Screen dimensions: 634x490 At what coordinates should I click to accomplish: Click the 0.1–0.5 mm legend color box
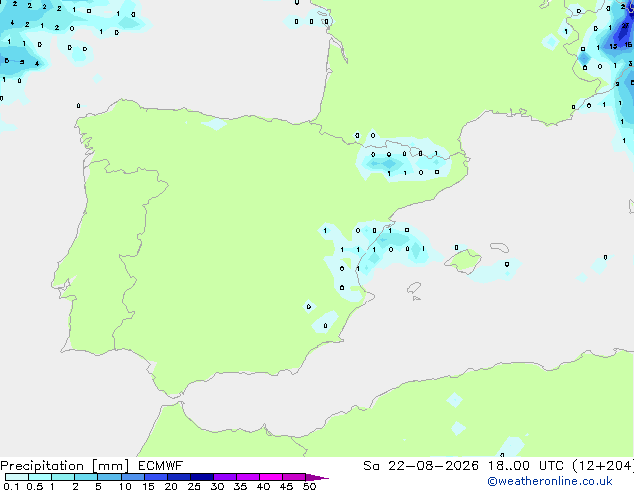(x=17, y=477)
